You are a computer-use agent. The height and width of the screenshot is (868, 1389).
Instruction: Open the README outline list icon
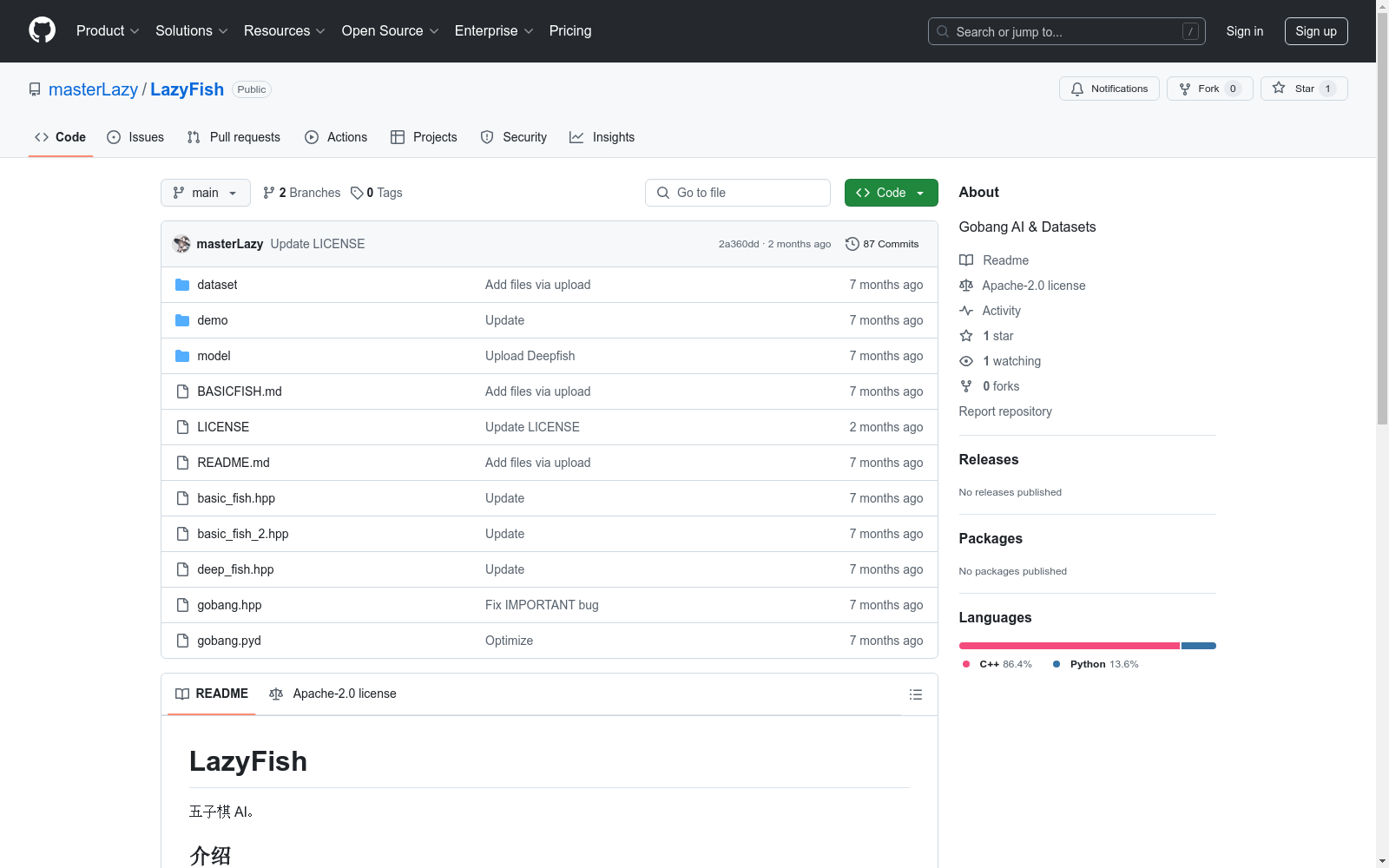(915, 694)
